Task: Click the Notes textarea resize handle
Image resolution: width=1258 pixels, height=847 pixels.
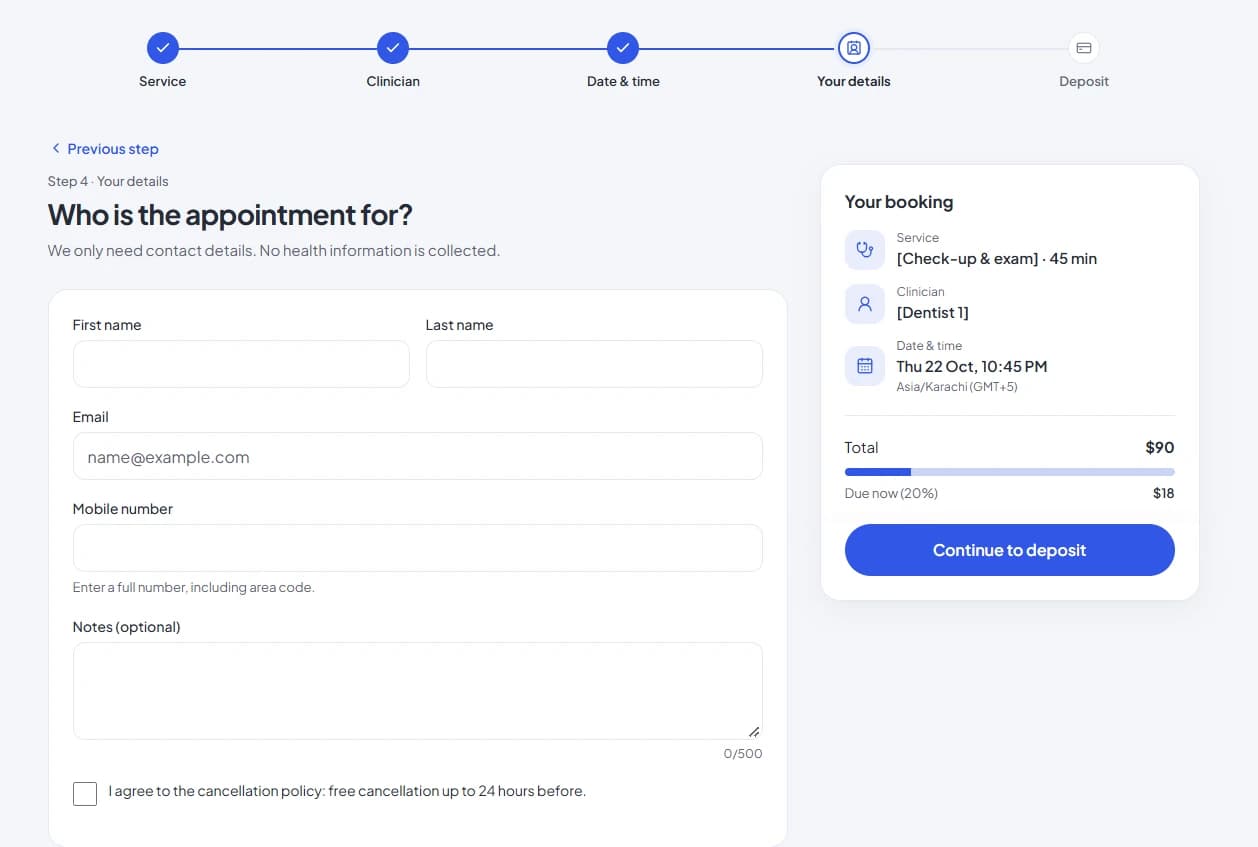Action: [x=754, y=731]
